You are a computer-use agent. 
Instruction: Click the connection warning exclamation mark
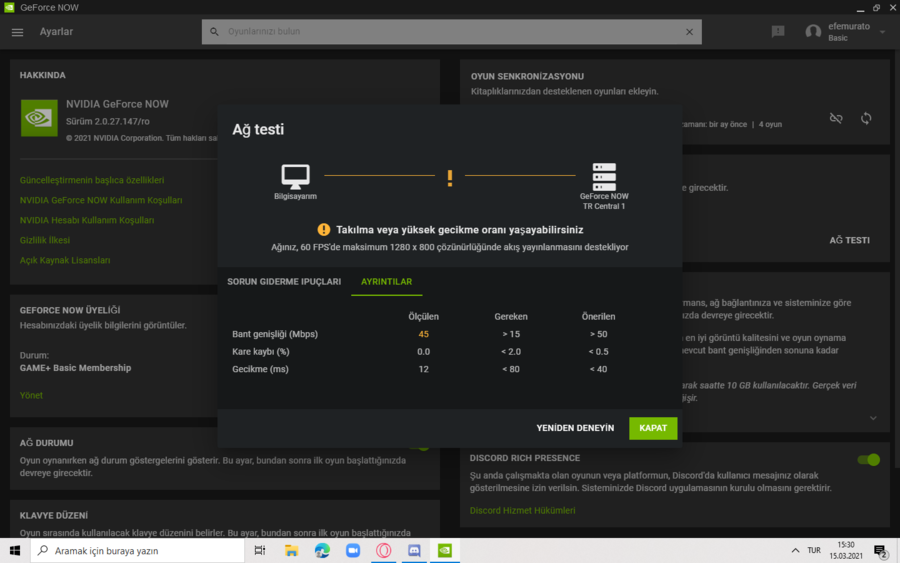tap(450, 178)
